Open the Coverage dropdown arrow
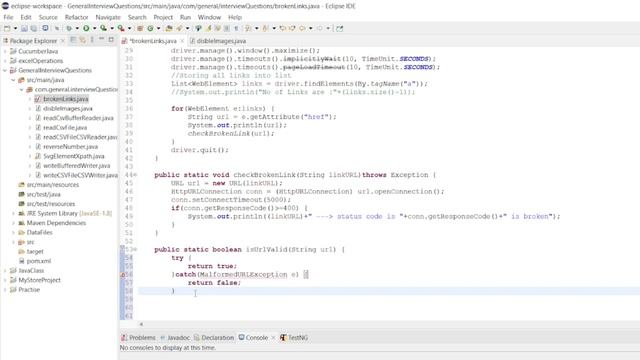Image resolution: width=640 pixels, height=360 pixels. click(112, 28)
